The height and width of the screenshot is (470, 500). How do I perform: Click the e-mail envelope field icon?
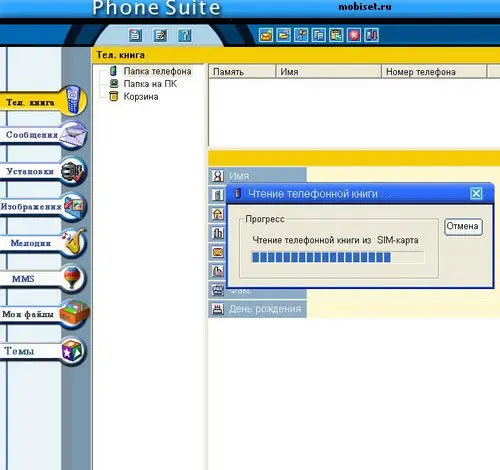[x=218, y=252]
